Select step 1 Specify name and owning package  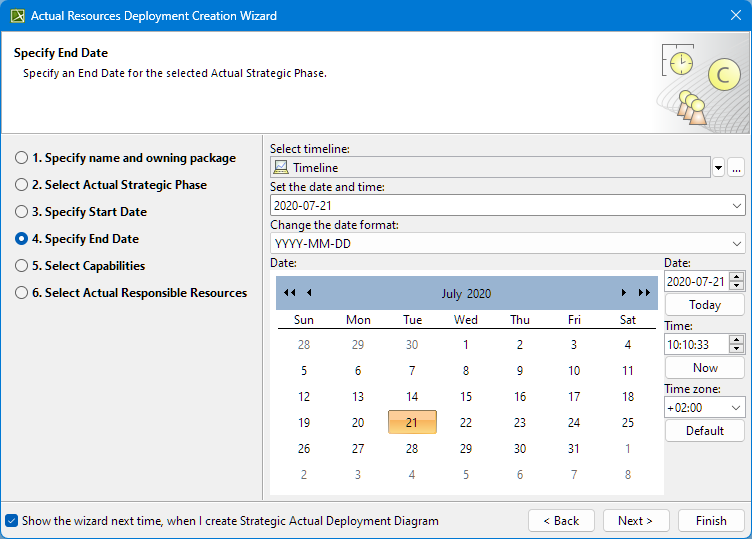(x=22, y=158)
